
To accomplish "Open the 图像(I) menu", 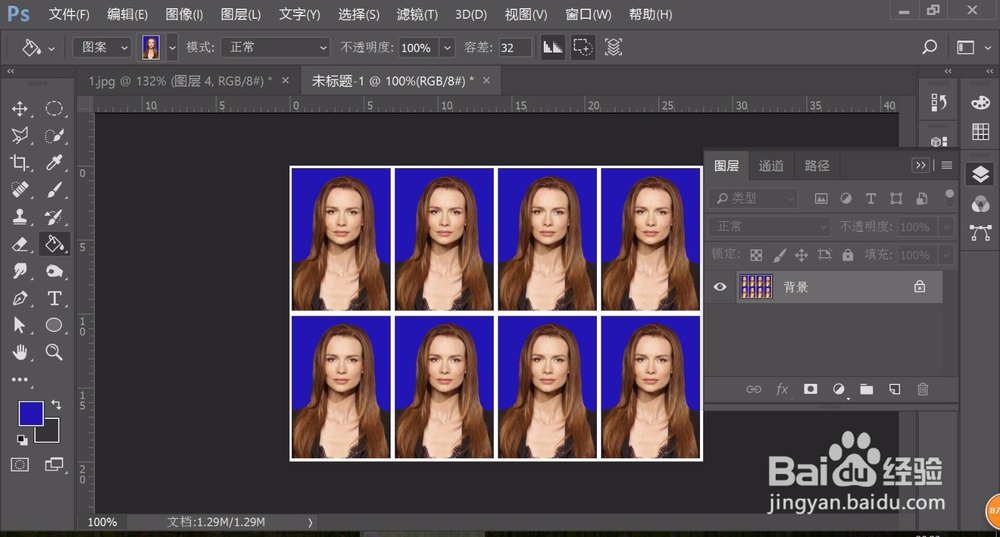I will click(x=184, y=14).
